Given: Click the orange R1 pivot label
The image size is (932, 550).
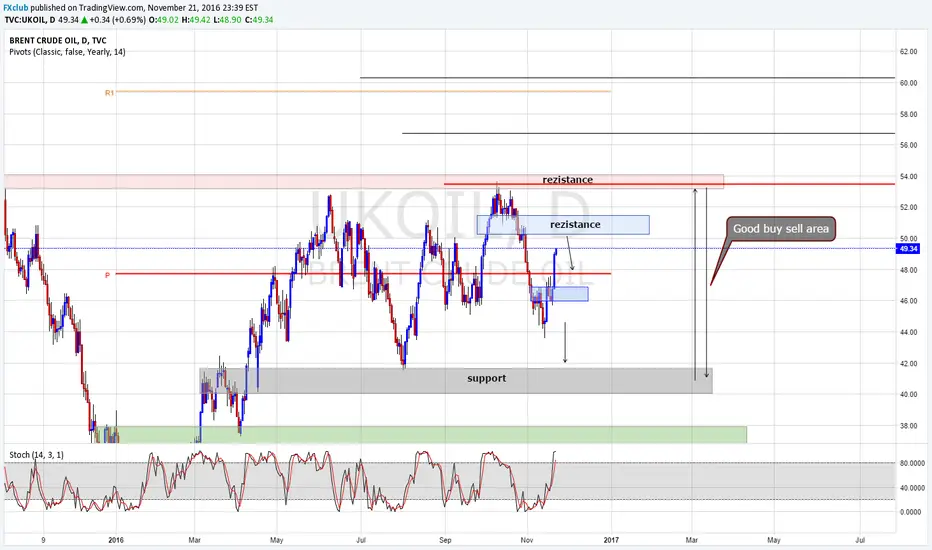Looking at the screenshot, I should tap(109, 93).
